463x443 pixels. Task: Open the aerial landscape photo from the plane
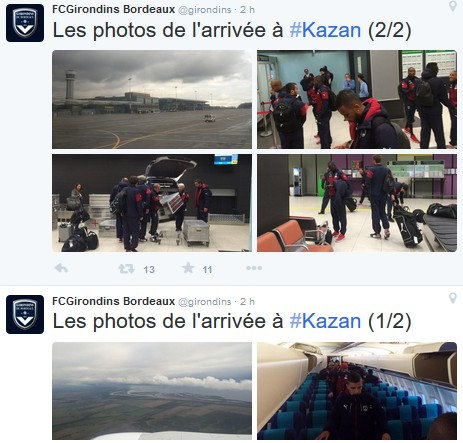(x=152, y=391)
